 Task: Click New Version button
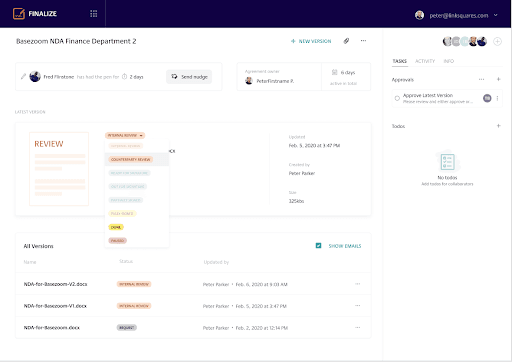click(x=311, y=41)
